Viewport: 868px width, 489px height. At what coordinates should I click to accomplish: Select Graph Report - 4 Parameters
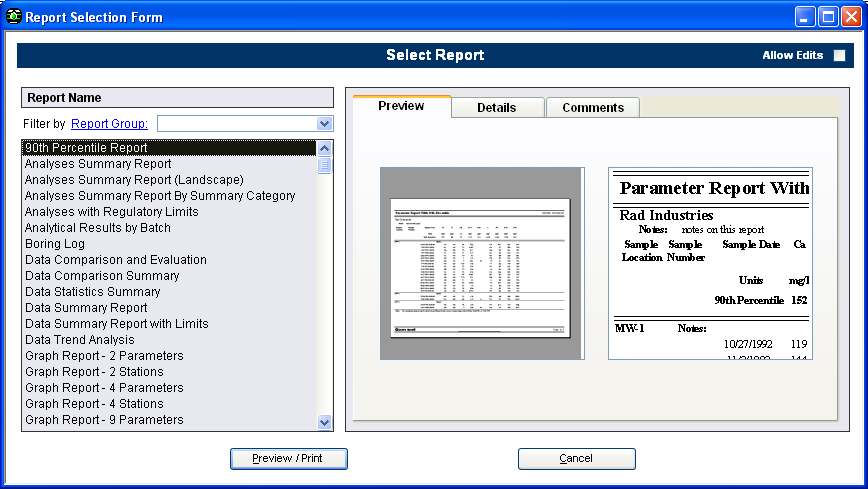click(x=169, y=388)
